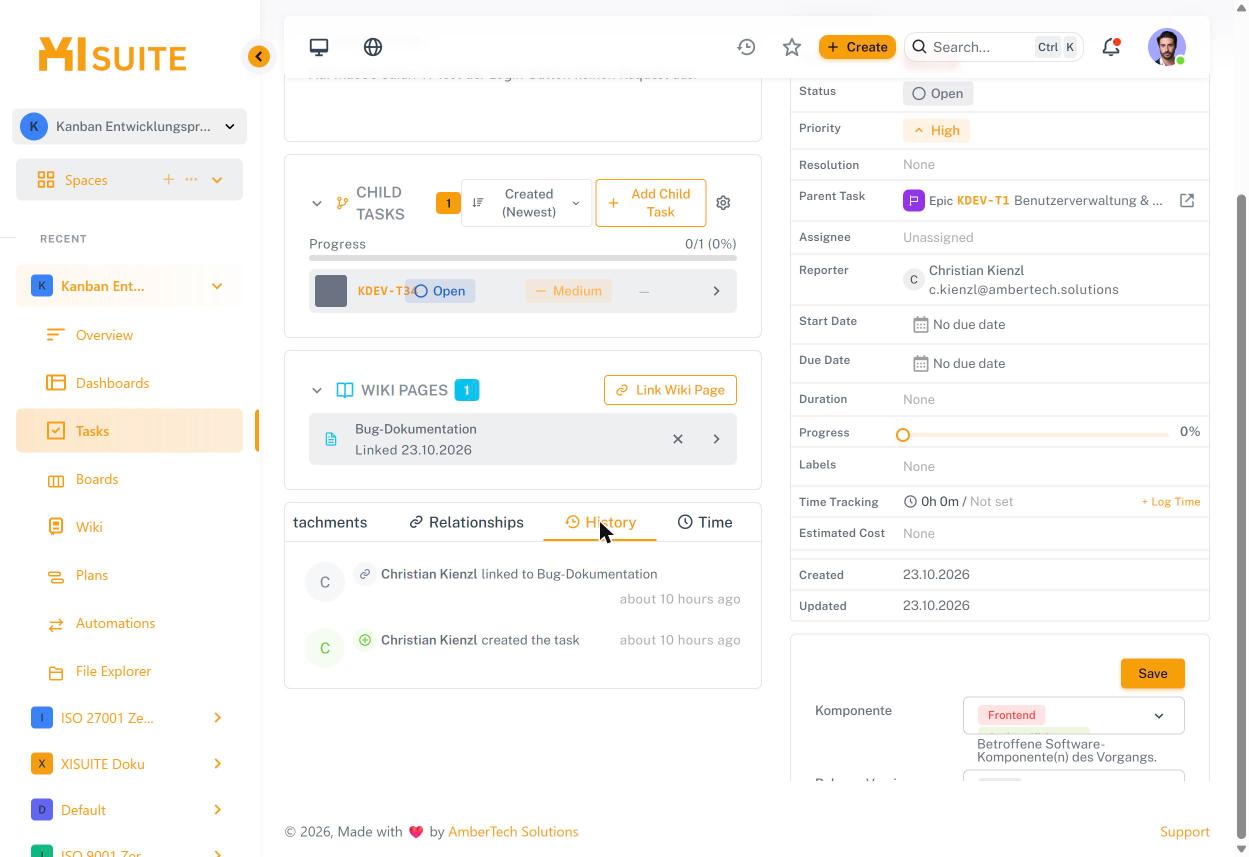This screenshot has width=1249, height=857.
Task: Expand the XISUITE Doku space
Action: coord(217,764)
